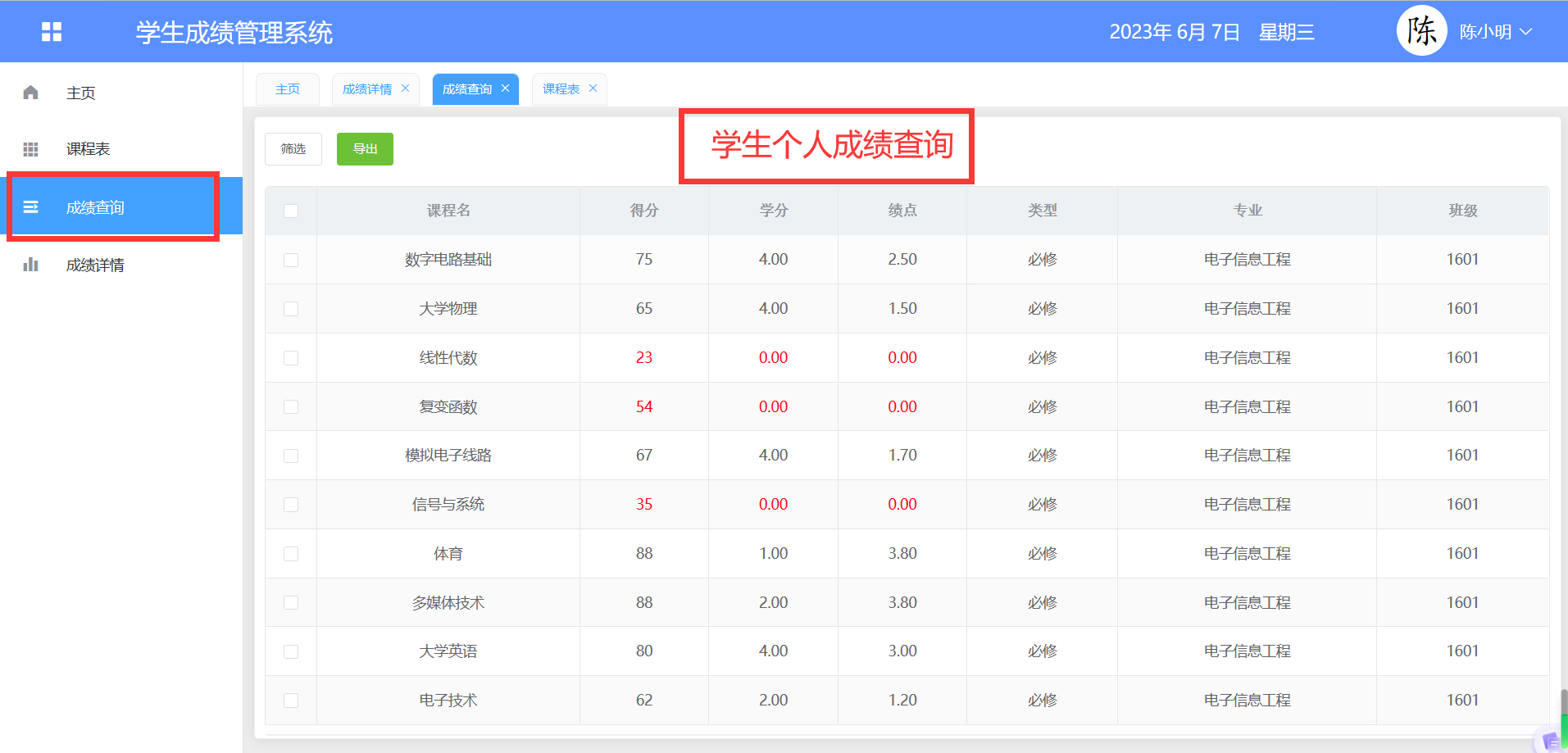1568x753 pixels.
Task: Click the 筛选 filter button
Action: coord(293,149)
